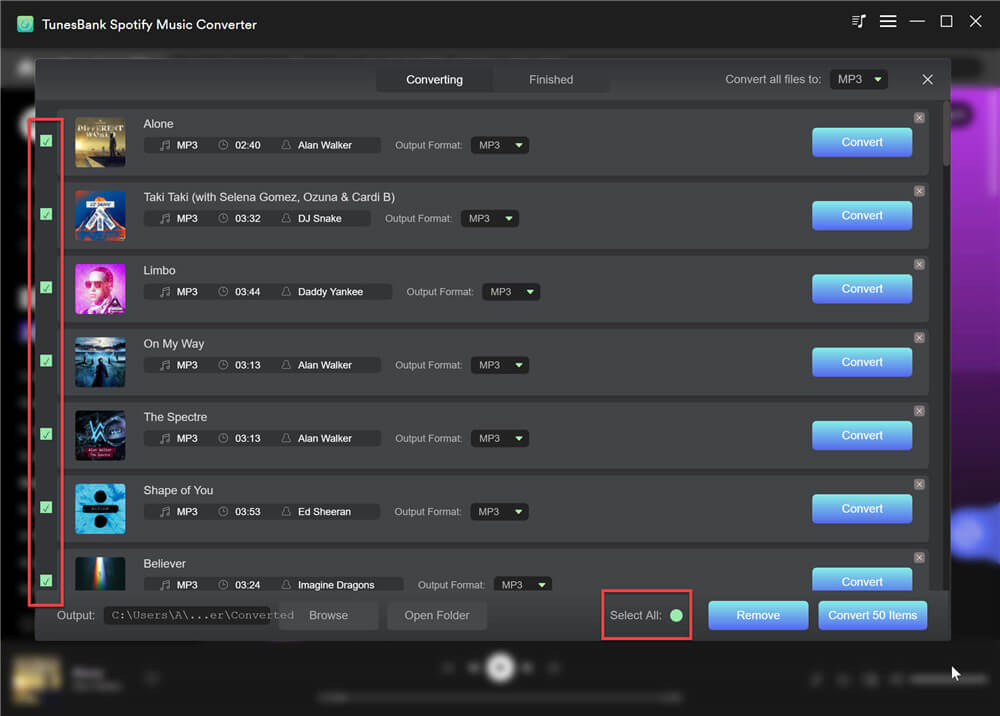Viewport: 1000px width, 716px height.
Task: Click the Browse output folder button
Action: click(328, 615)
